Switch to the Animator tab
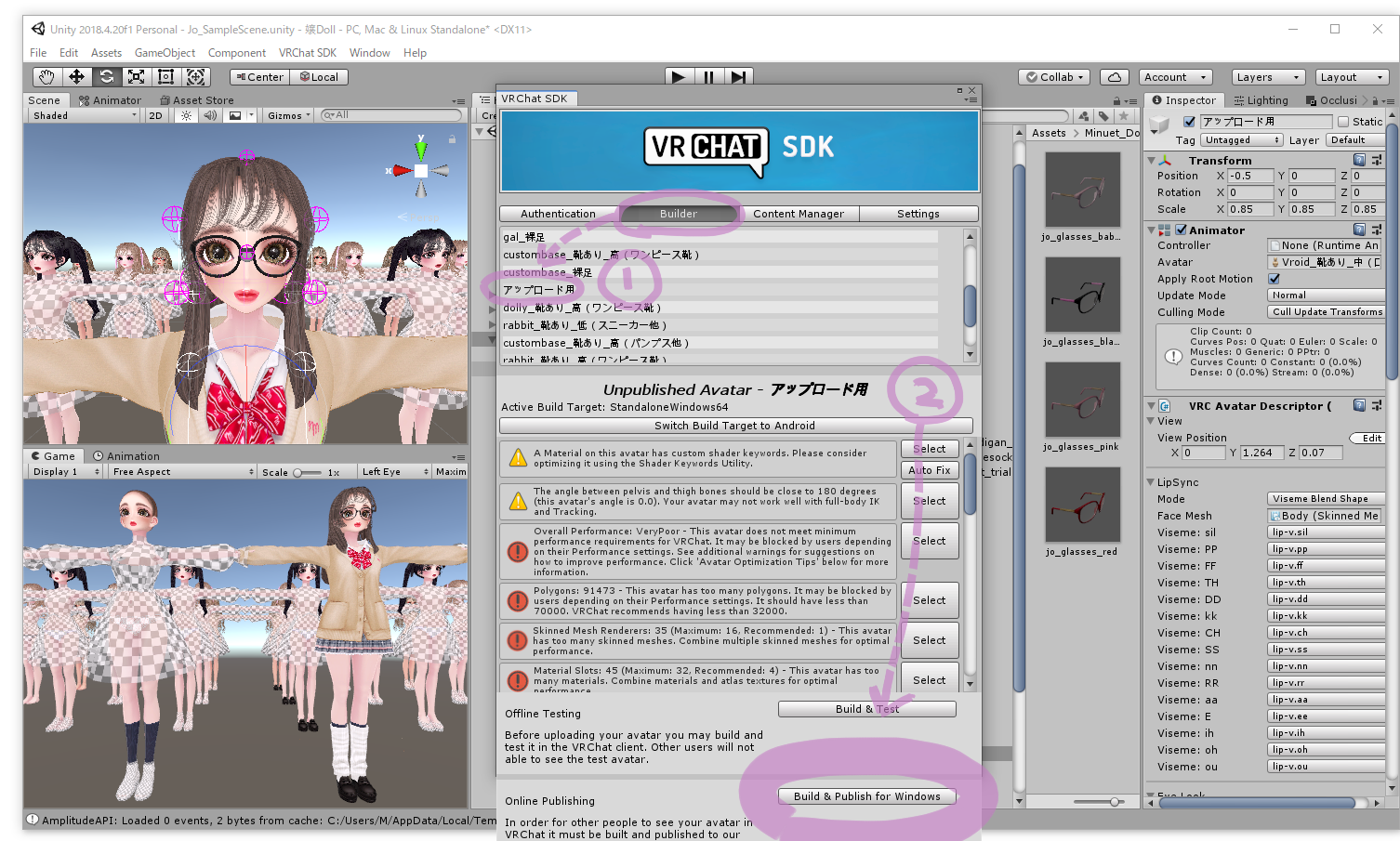Screen dimensions: 1400x841 pos(110,100)
